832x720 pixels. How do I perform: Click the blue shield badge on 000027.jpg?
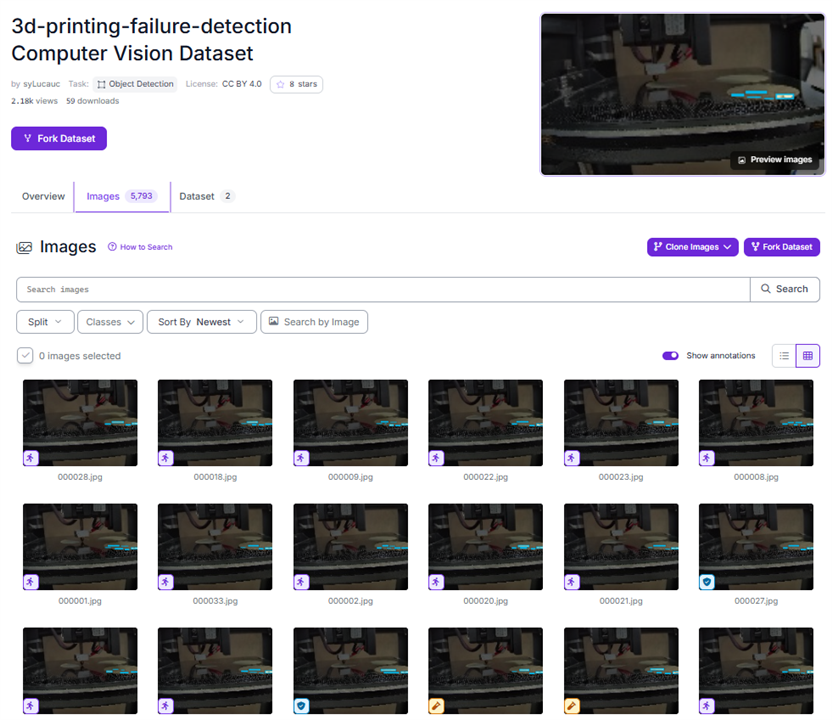pyautogui.click(x=707, y=582)
